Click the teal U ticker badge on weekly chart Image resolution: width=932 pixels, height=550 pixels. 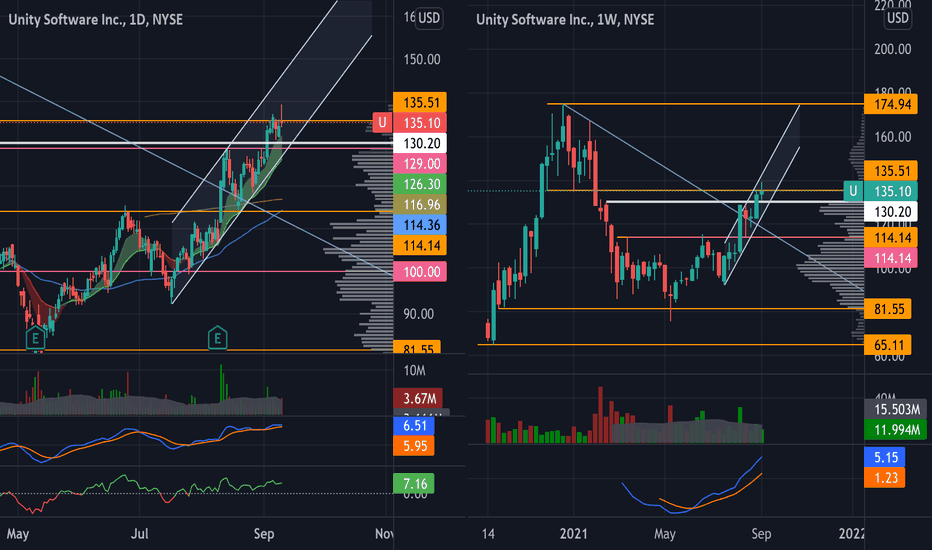[x=854, y=191]
